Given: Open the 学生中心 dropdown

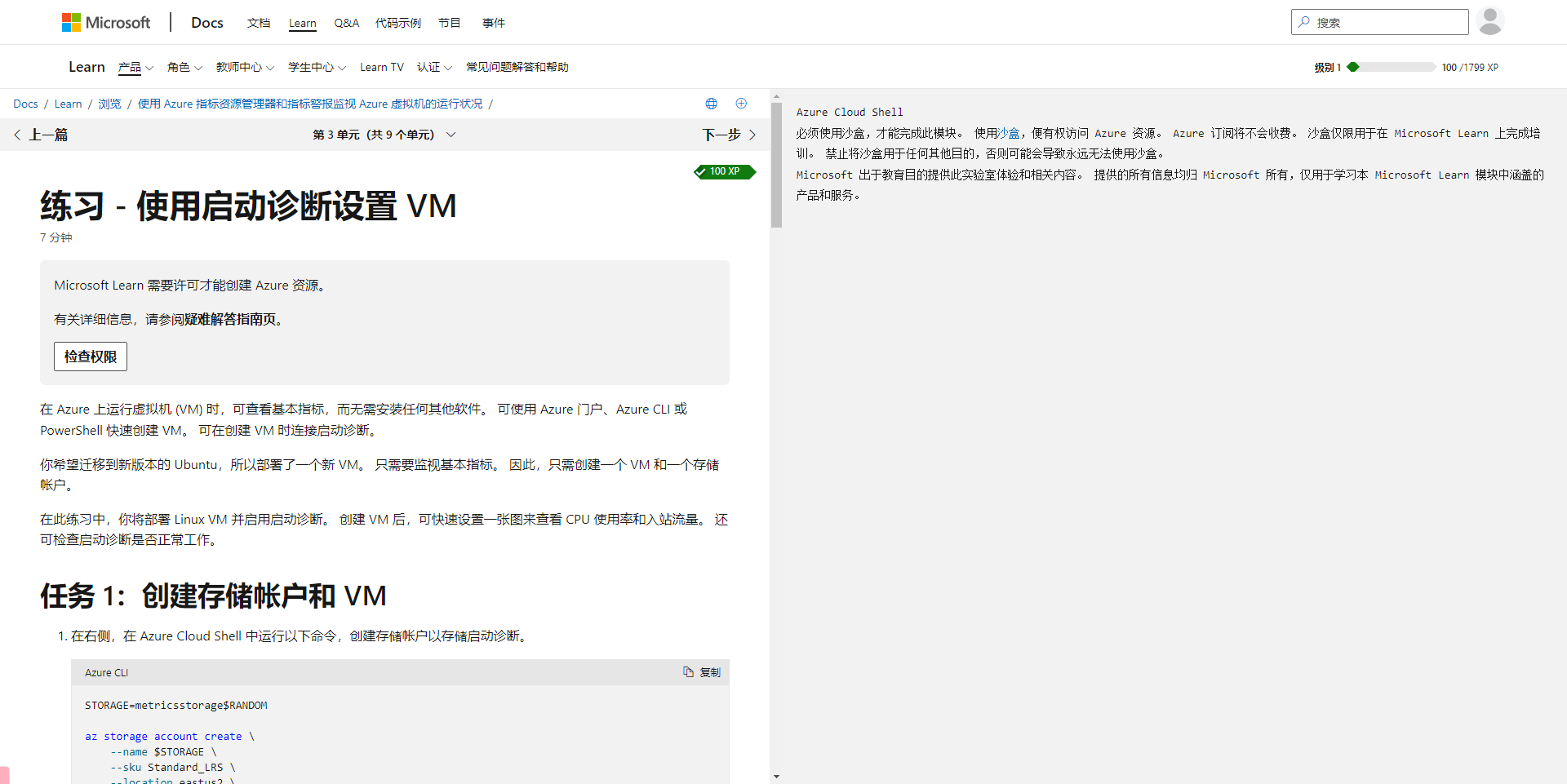Looking at the screenshot, I should click(317, 67).
